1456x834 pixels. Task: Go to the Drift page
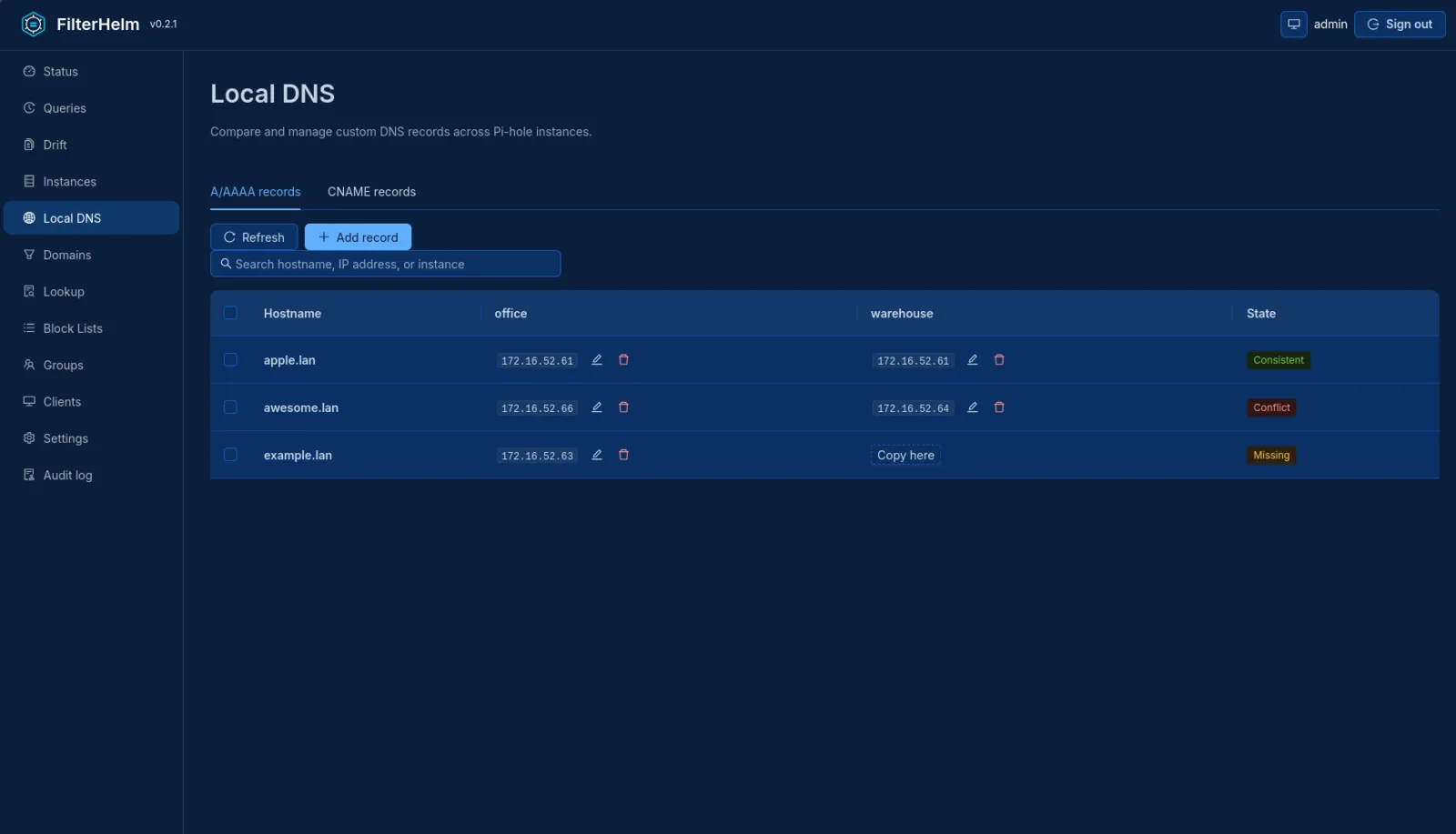click(x=91, y=145)
